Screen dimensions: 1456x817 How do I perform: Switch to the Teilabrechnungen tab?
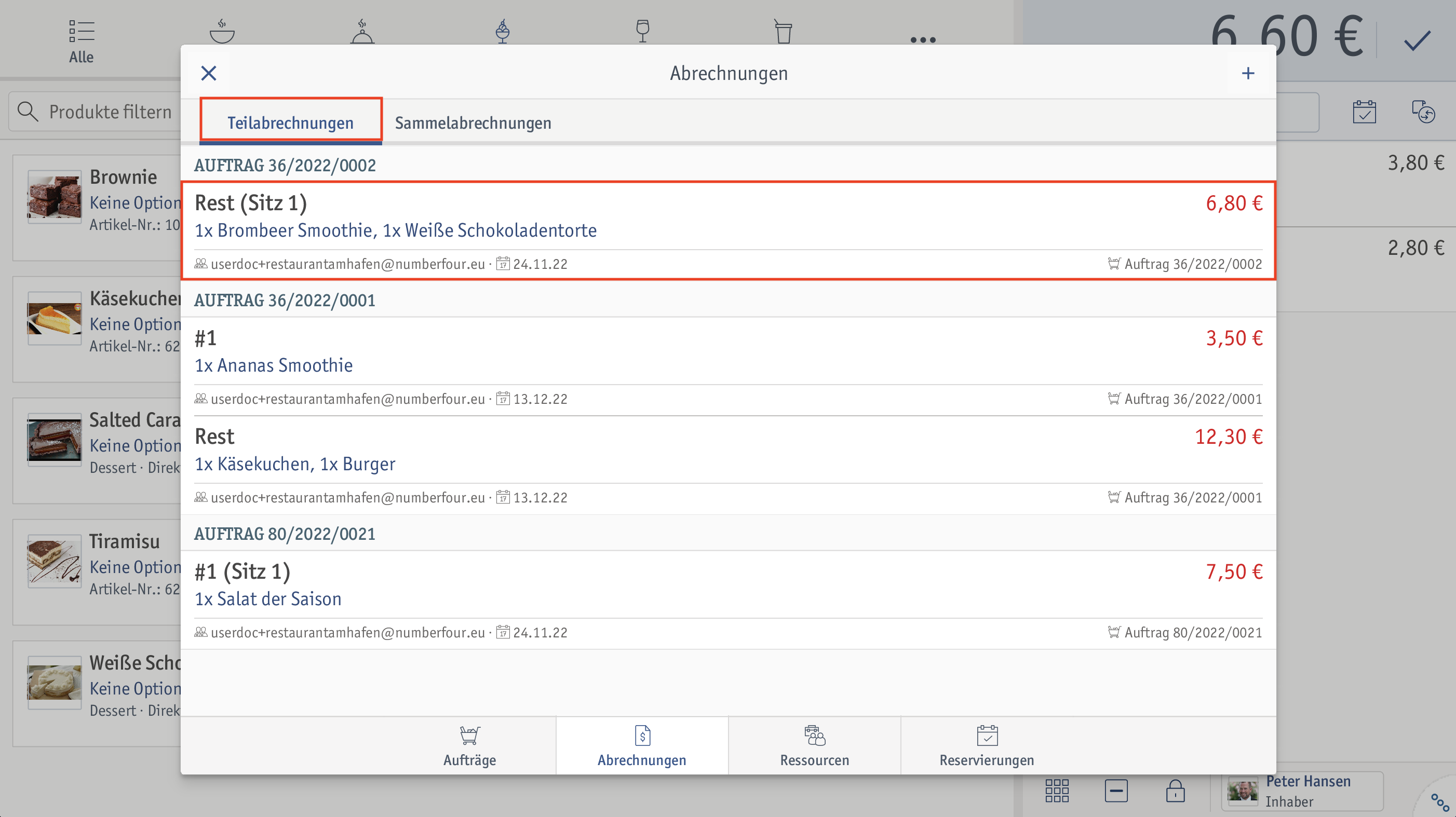pyautogui.click(x=290, y=122)
